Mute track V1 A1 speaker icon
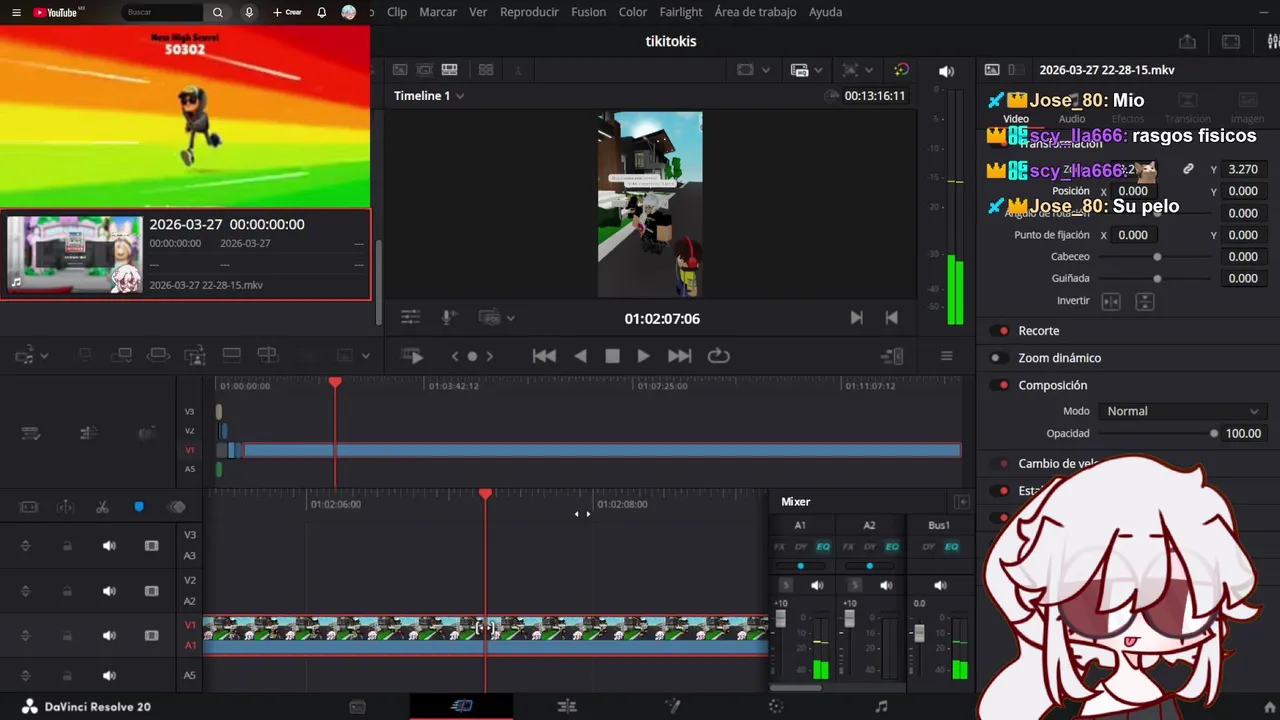This screenshot has height=720, width=1280. 109,635
